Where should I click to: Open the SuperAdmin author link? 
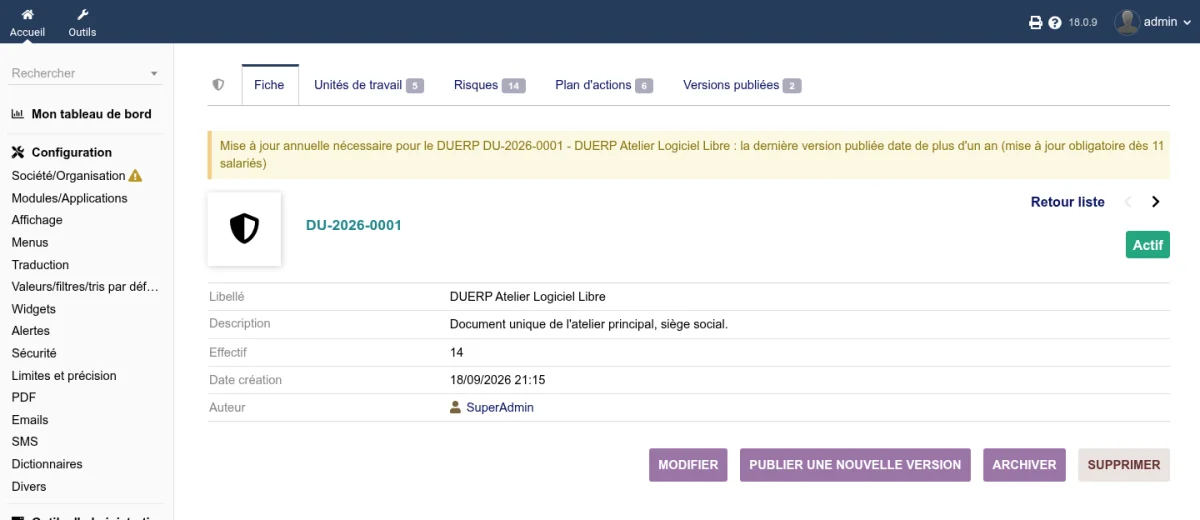(500, 408)
